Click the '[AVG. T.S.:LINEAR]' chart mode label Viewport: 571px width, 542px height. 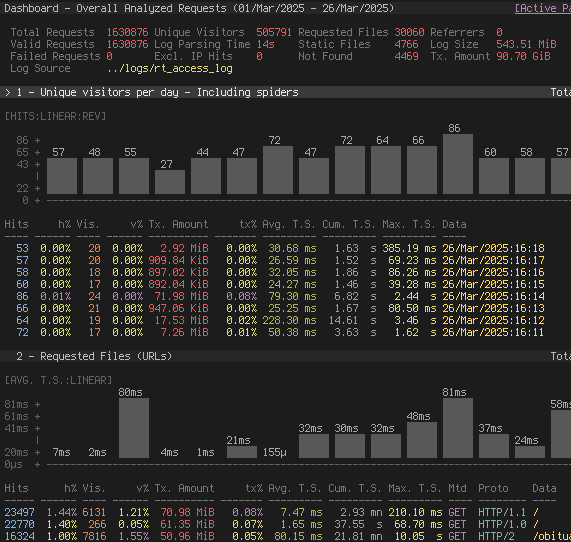coord(58,380)
